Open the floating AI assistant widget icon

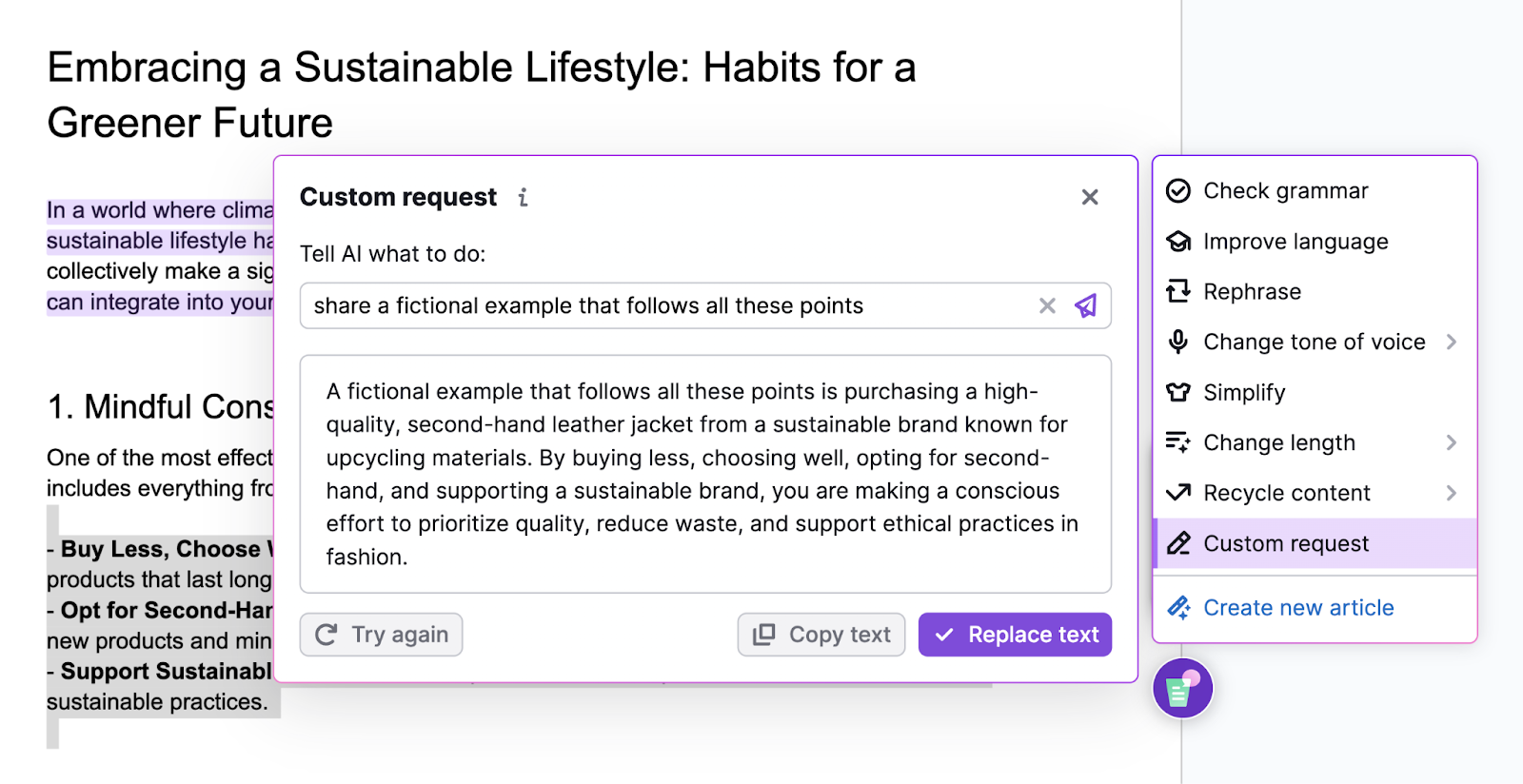[1182, 688]
